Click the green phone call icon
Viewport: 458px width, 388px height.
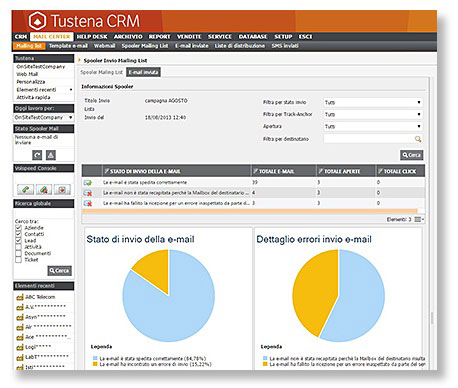(x=25, y=189)
